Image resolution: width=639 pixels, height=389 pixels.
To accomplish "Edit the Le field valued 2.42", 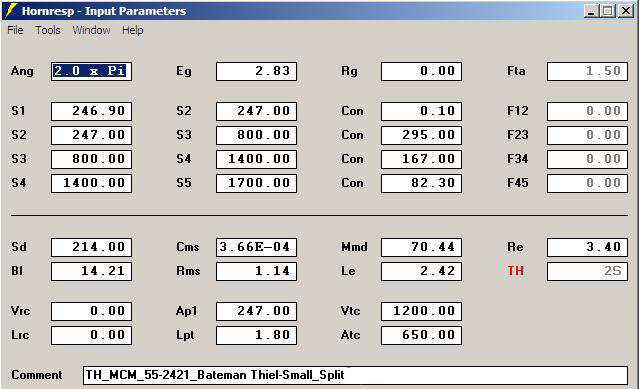I will click(421, 271).
